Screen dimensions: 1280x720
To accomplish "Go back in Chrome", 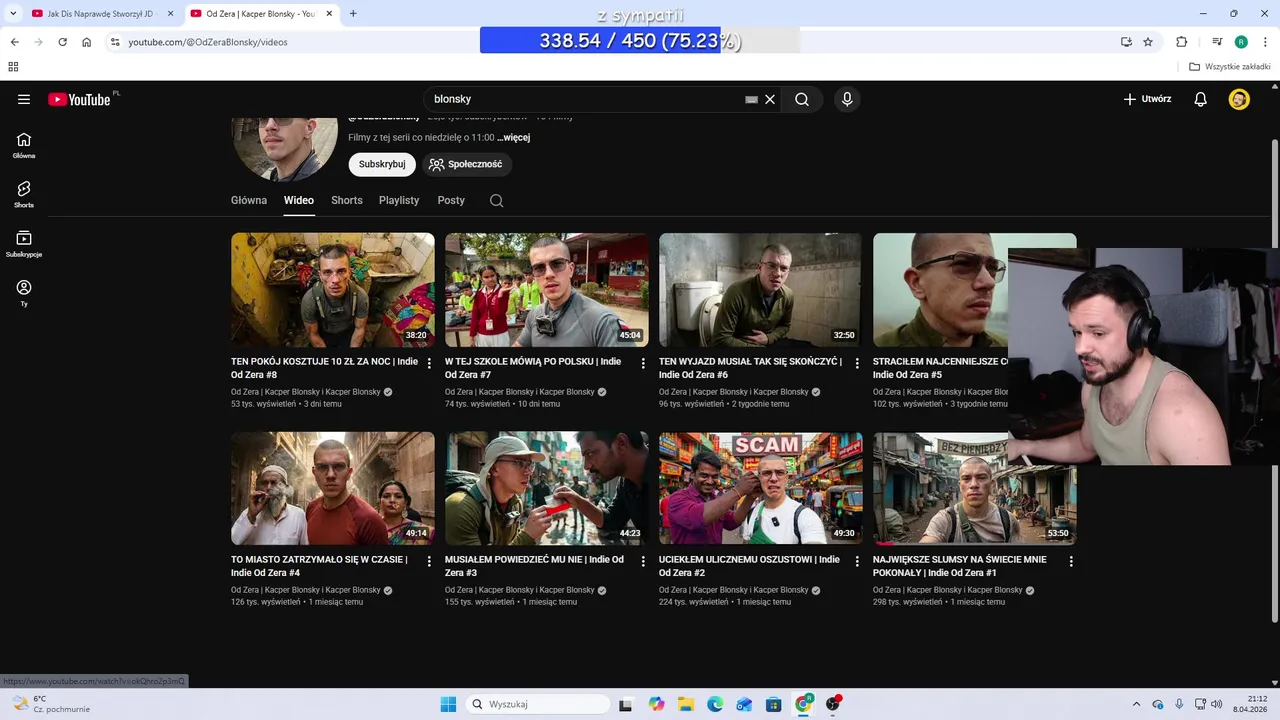I will coord(14,42).
